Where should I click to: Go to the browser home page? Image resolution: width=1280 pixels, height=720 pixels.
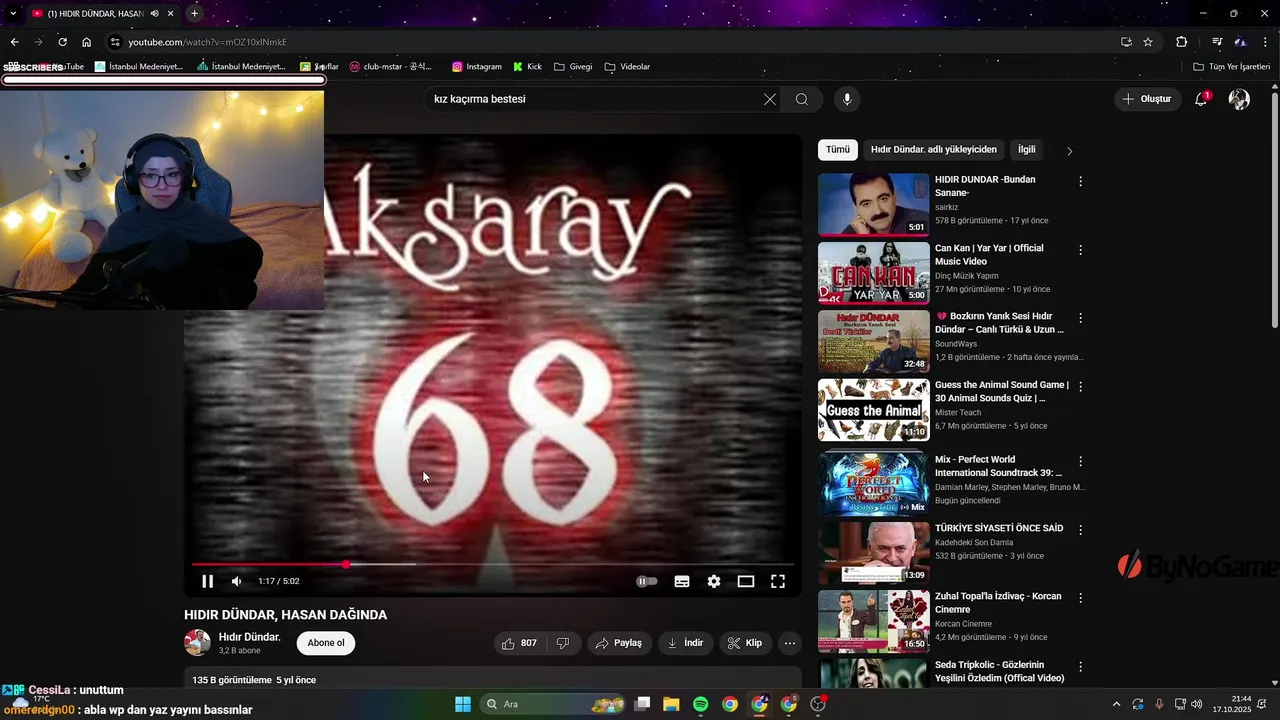87,42
